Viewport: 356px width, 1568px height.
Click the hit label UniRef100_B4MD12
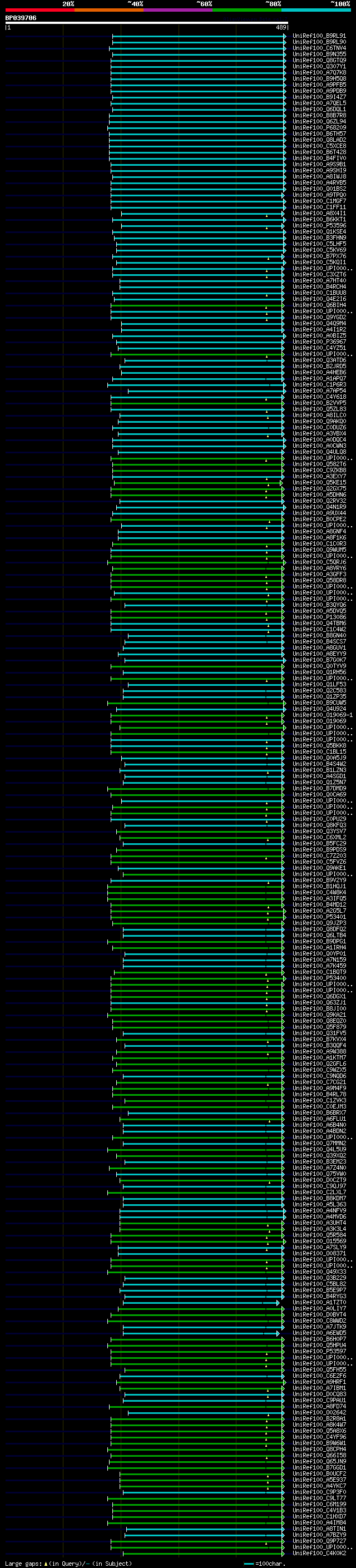(x=319, y=905)
